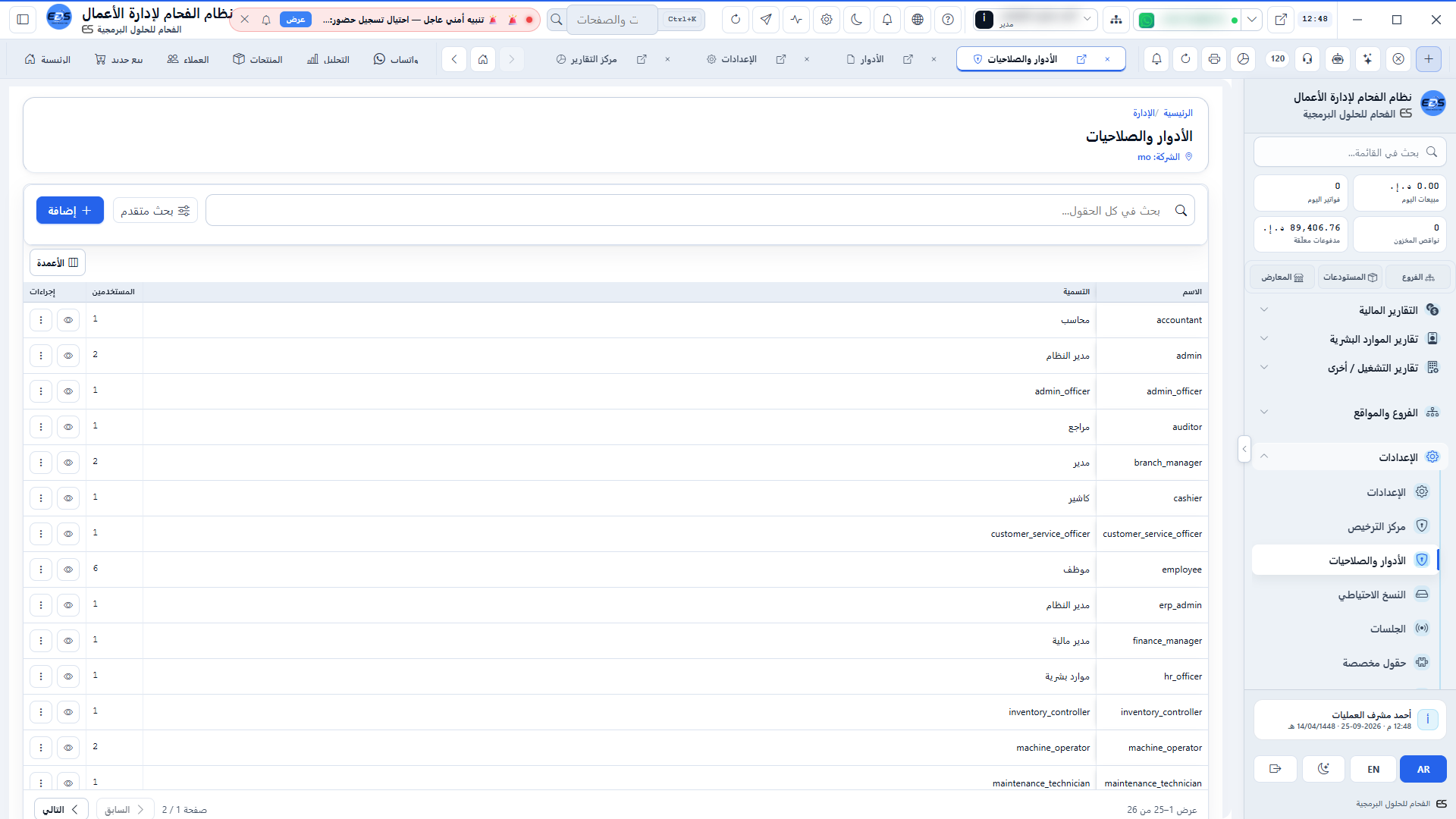This screenshot has width=1456, height=819.
Task: Click الرئيسية breadcrumb link
Action: [1178, 113]
